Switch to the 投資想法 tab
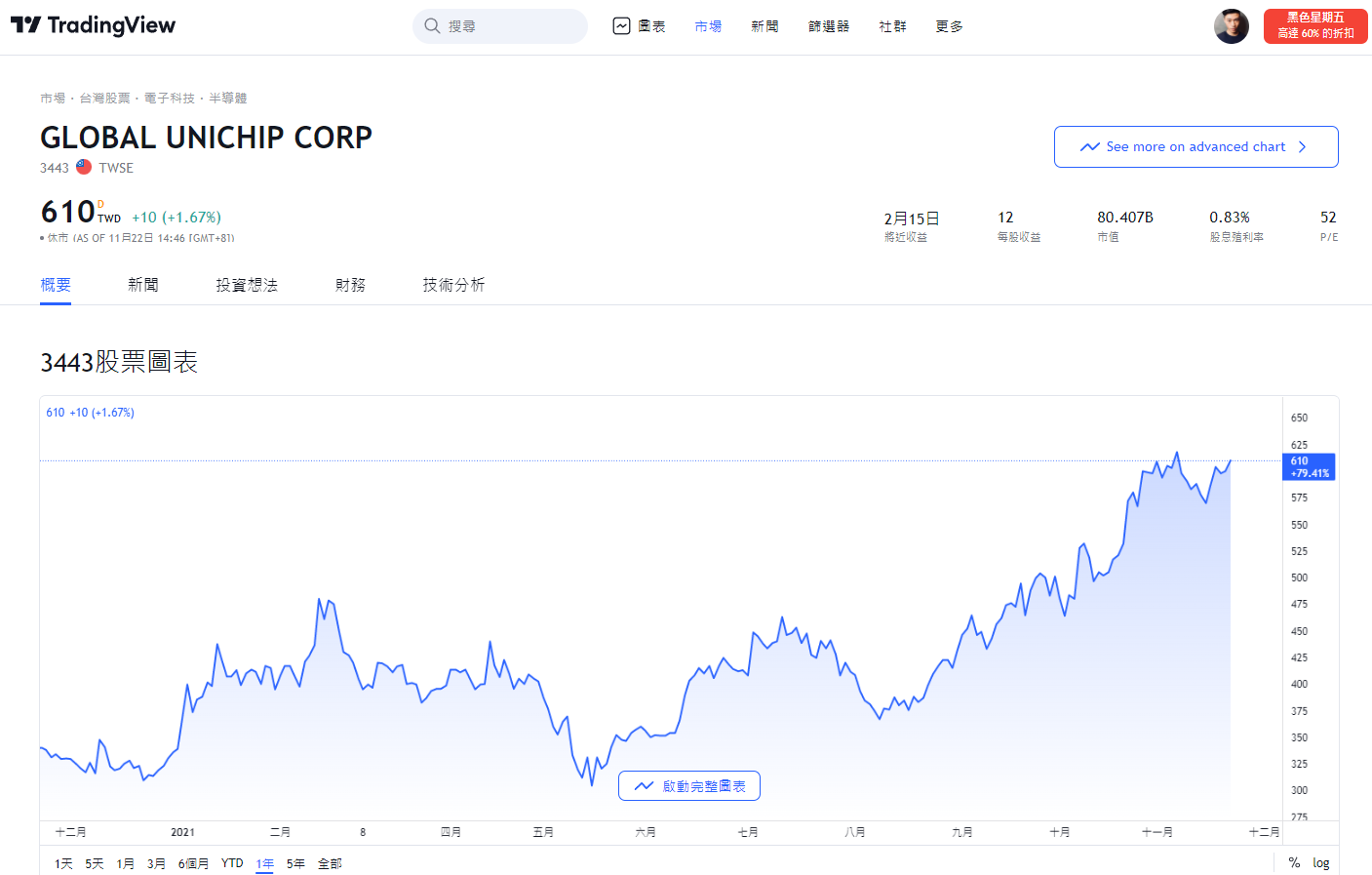The image size is (1372, 875). tap(247, 285)
